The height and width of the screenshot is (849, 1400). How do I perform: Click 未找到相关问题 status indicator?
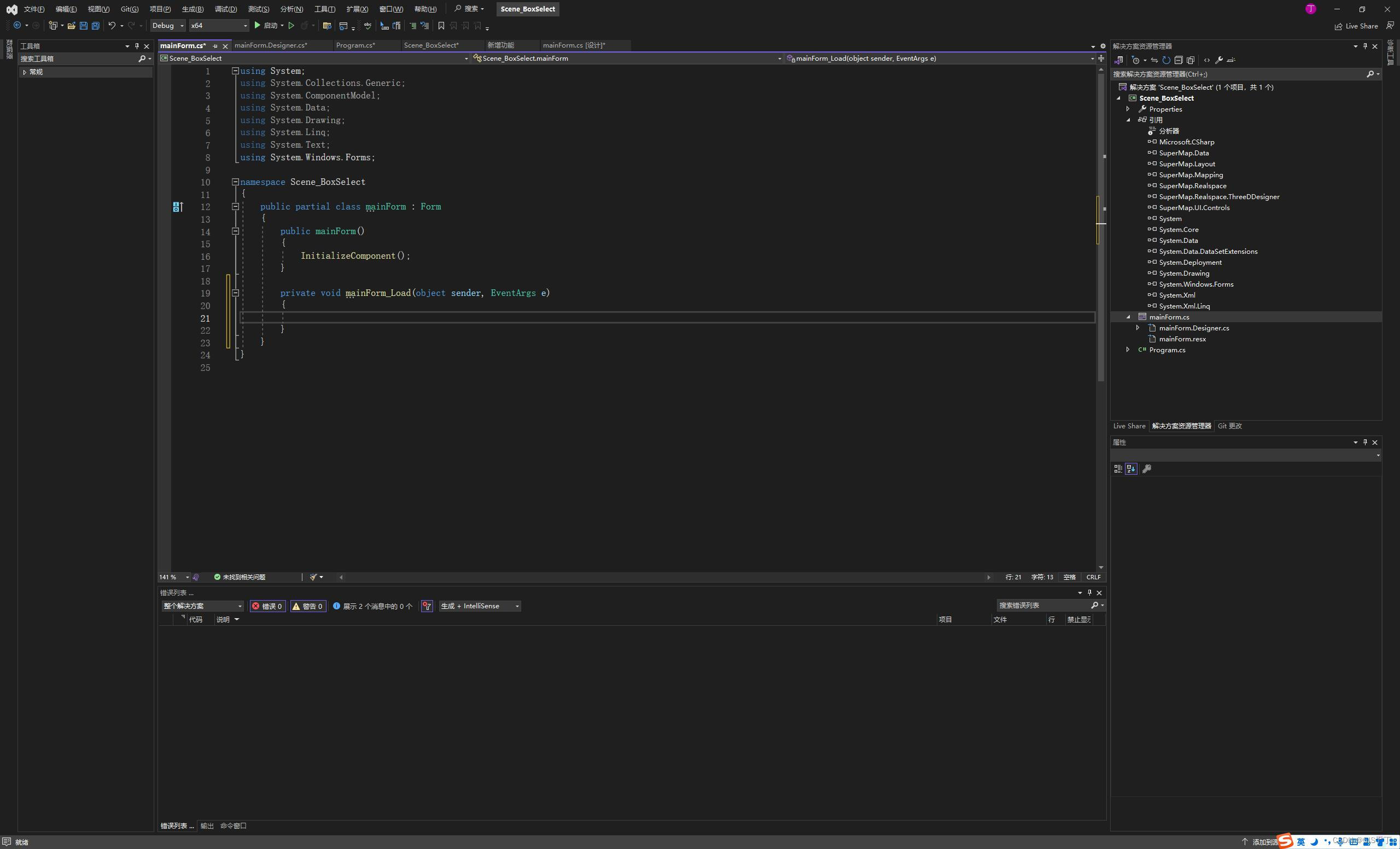[x=239, y=577]
